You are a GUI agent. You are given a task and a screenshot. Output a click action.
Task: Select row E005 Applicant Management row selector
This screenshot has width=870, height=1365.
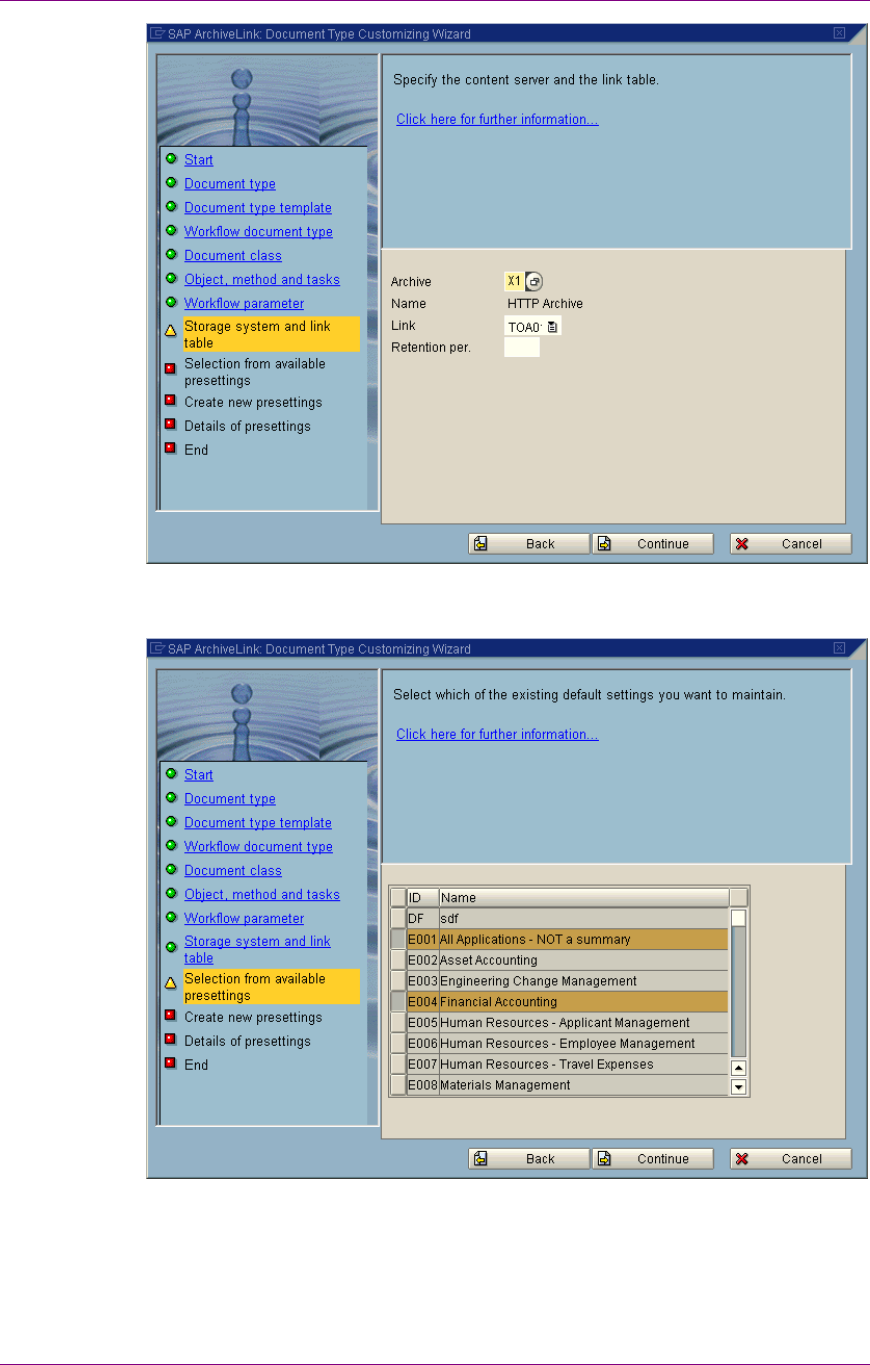(398, 1023)
